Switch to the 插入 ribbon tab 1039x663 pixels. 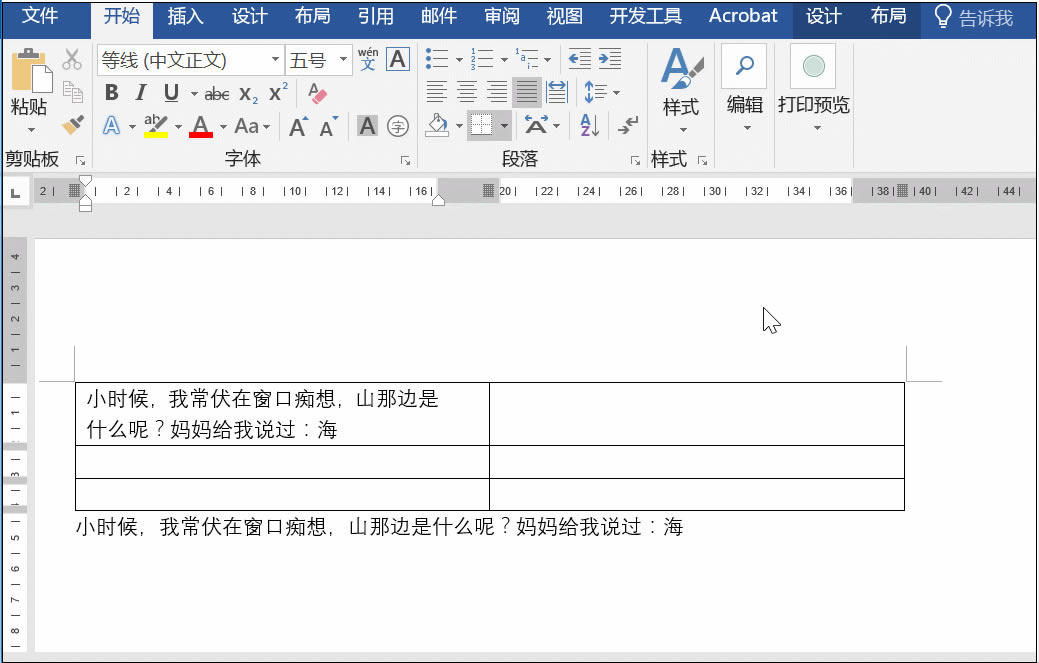click(x=185, y=17)
